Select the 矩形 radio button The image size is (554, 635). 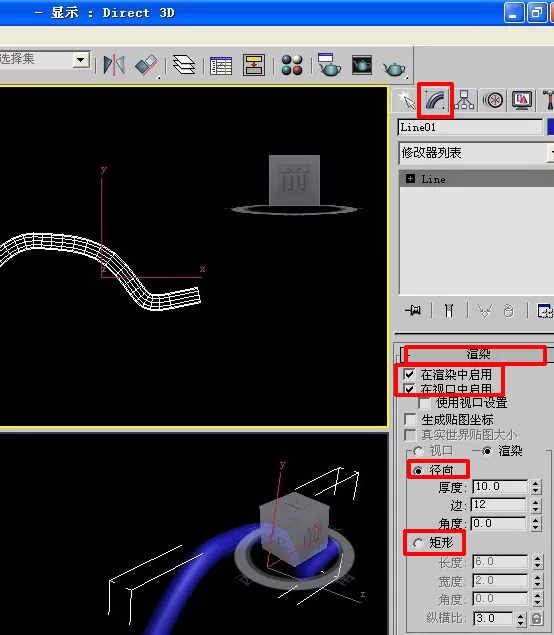[x=418, y=543]
